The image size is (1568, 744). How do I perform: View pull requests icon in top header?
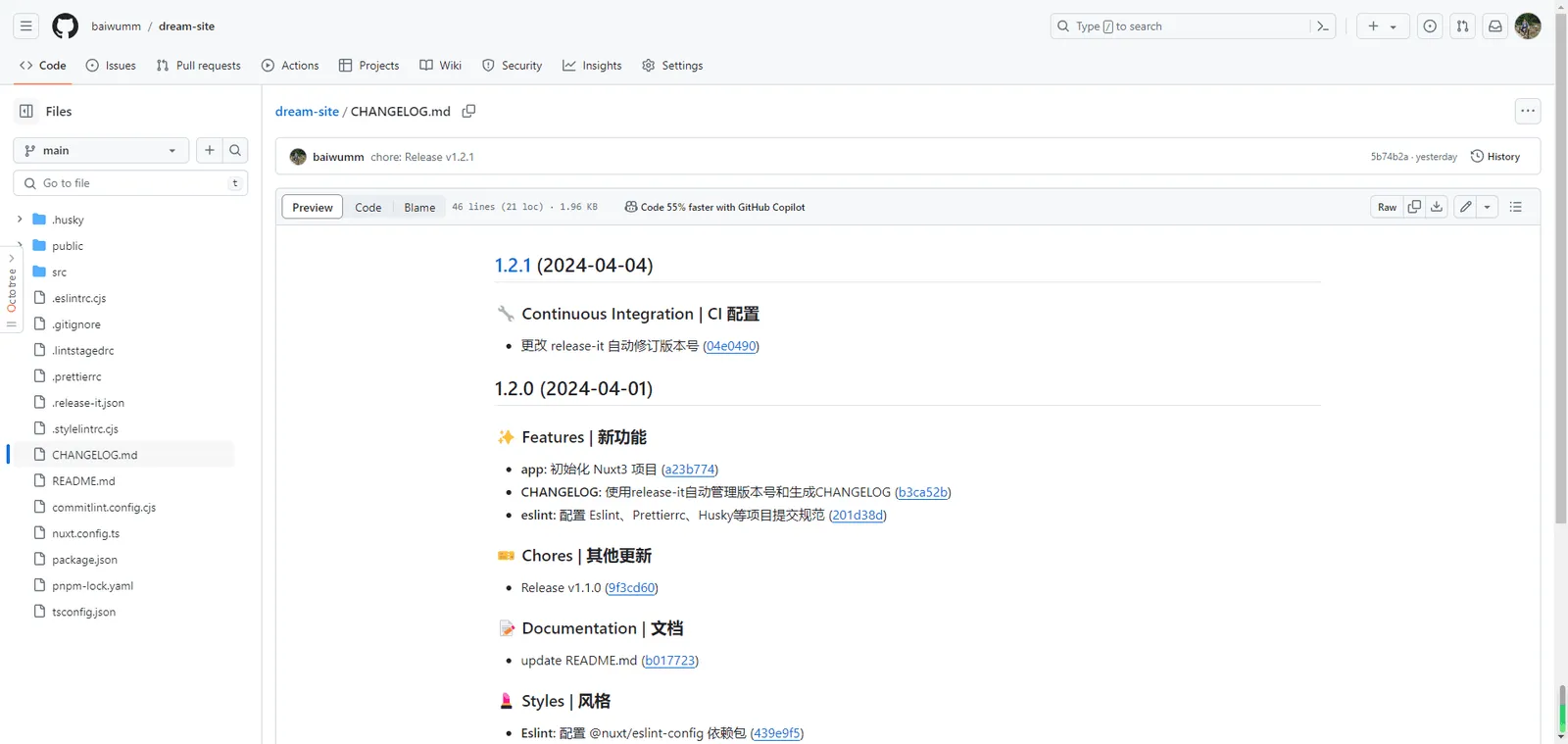tap(1462, 26)
